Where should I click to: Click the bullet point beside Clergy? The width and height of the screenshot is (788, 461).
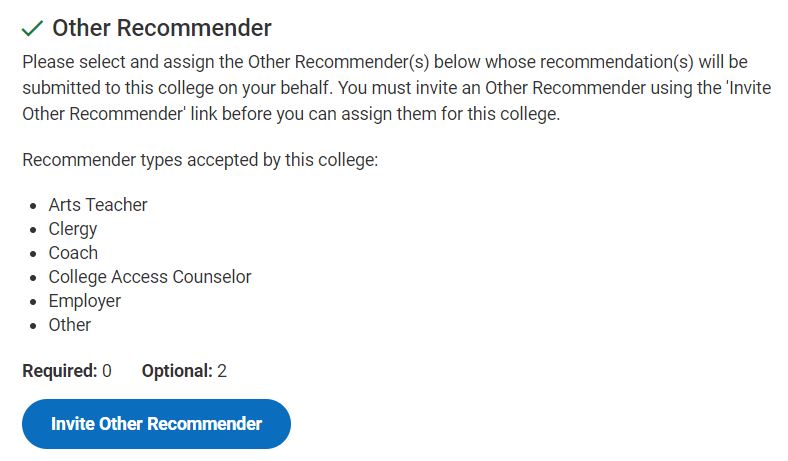[x=34, y=230]
